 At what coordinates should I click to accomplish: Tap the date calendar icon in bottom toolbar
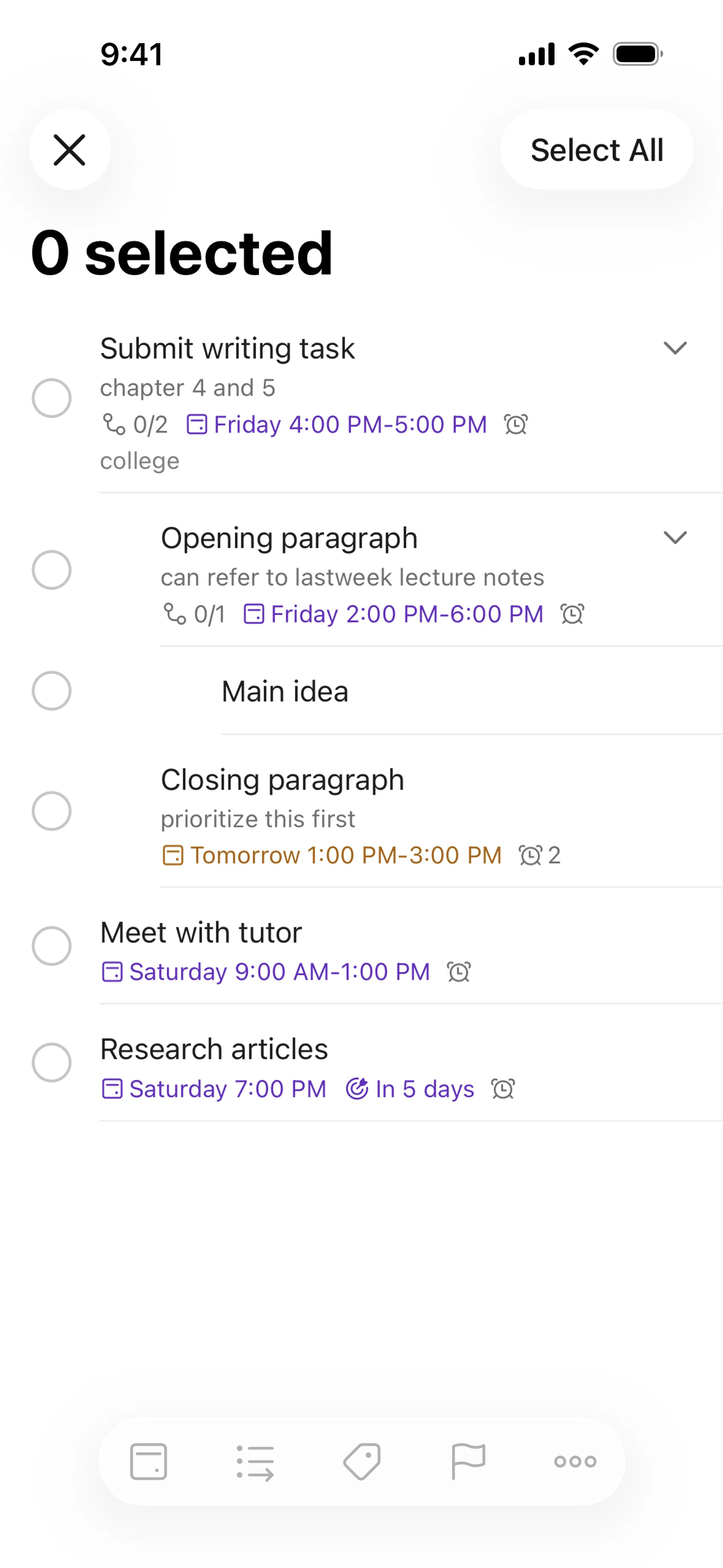point(148,1461)
